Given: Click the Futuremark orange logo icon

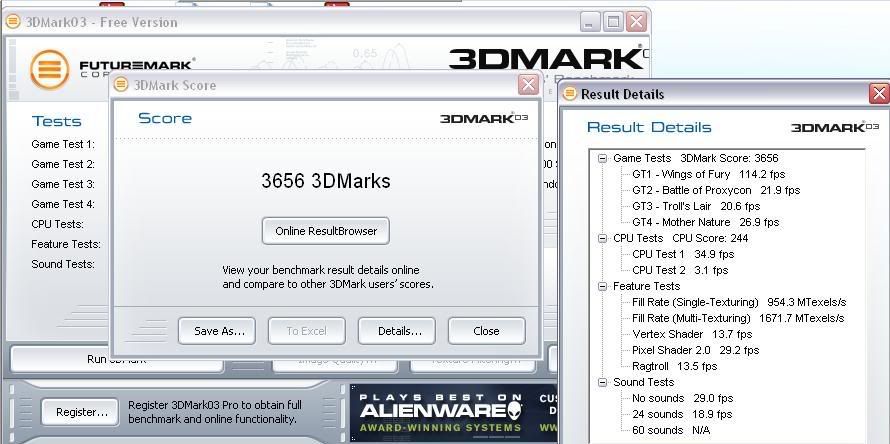Looking at the screenshot, I should click(x=49, y=69).
